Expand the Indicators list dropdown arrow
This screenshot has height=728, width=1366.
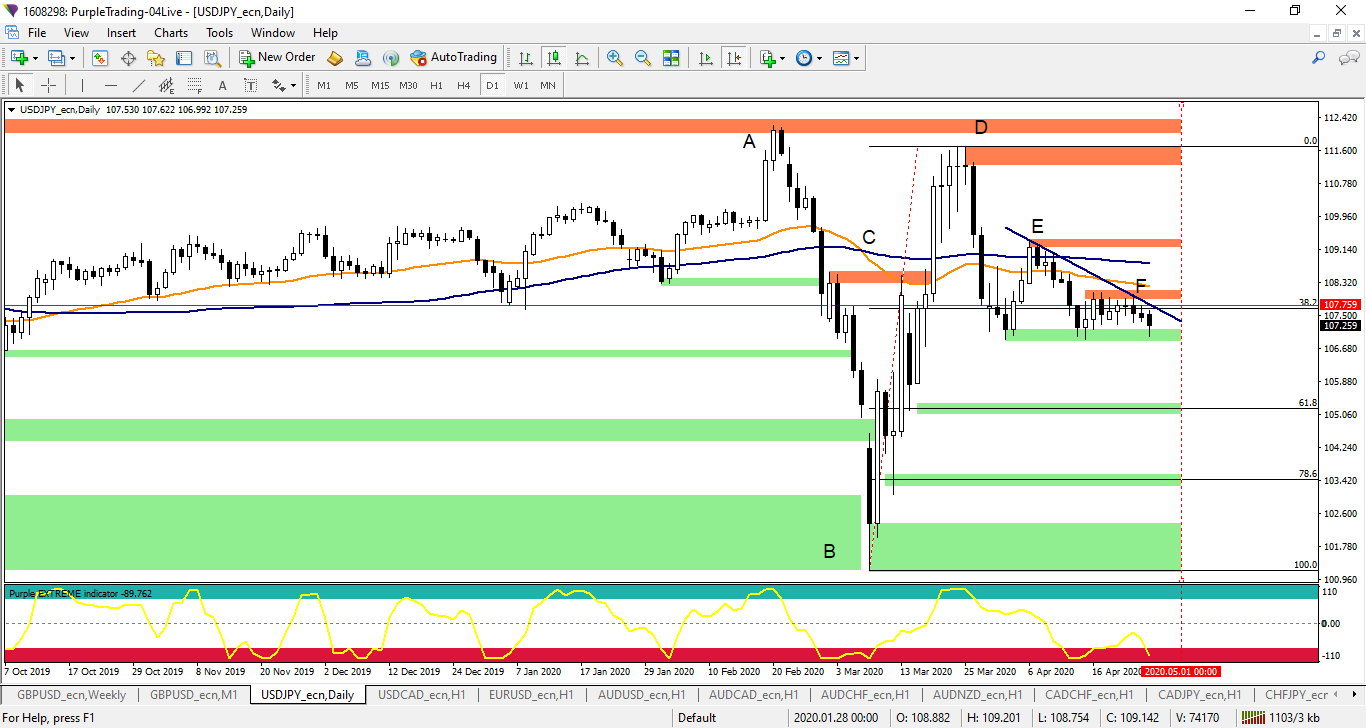783,58
